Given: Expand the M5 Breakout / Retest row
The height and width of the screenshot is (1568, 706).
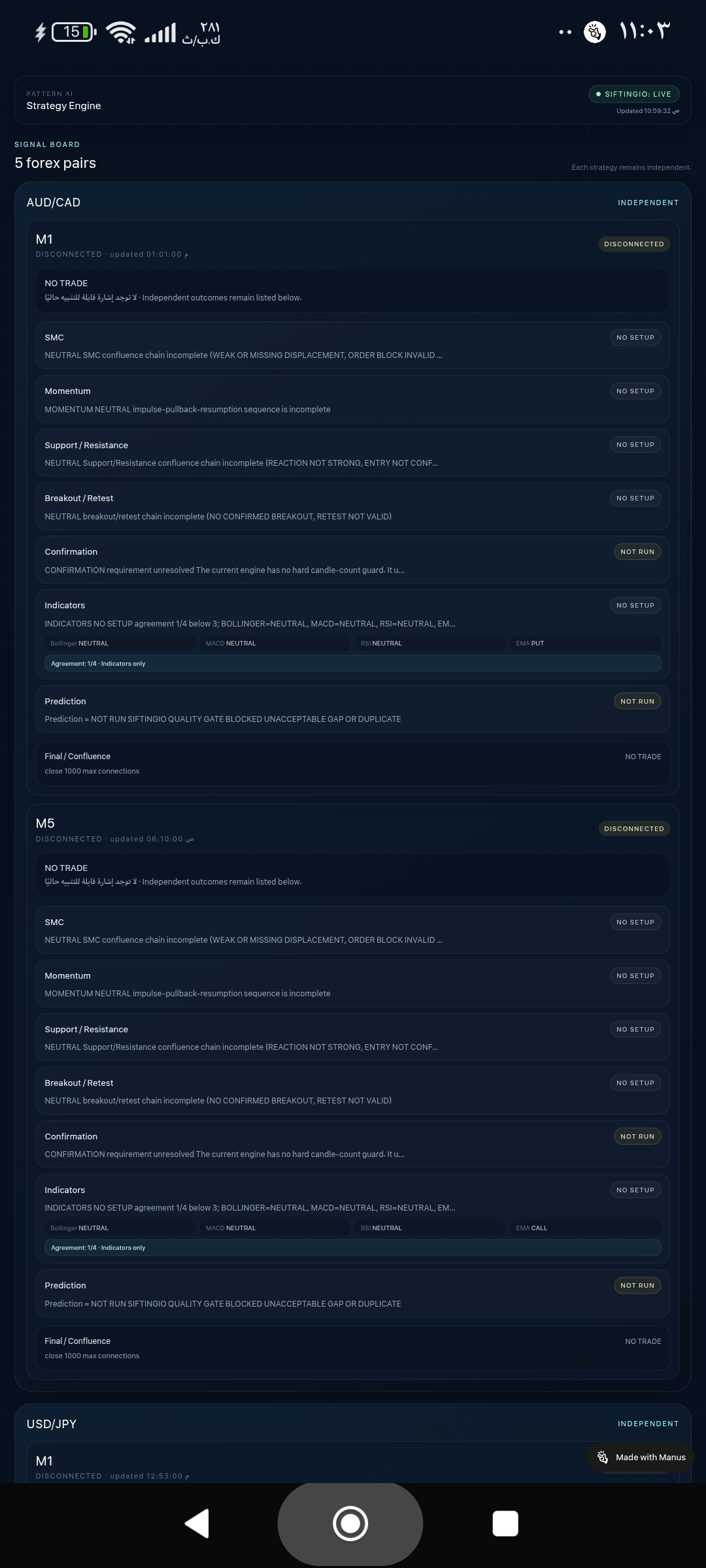Looking at the screenshot, I should [x=353, y=1091].
